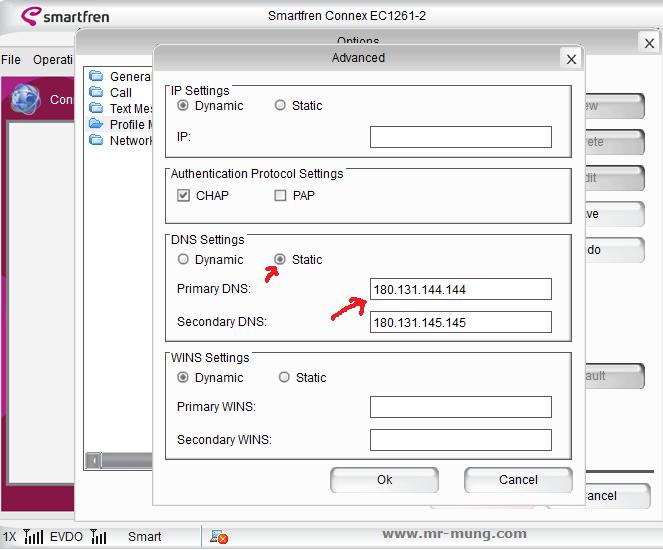Open the Network folder icon
663x550 pixels.
click(96, 140)
